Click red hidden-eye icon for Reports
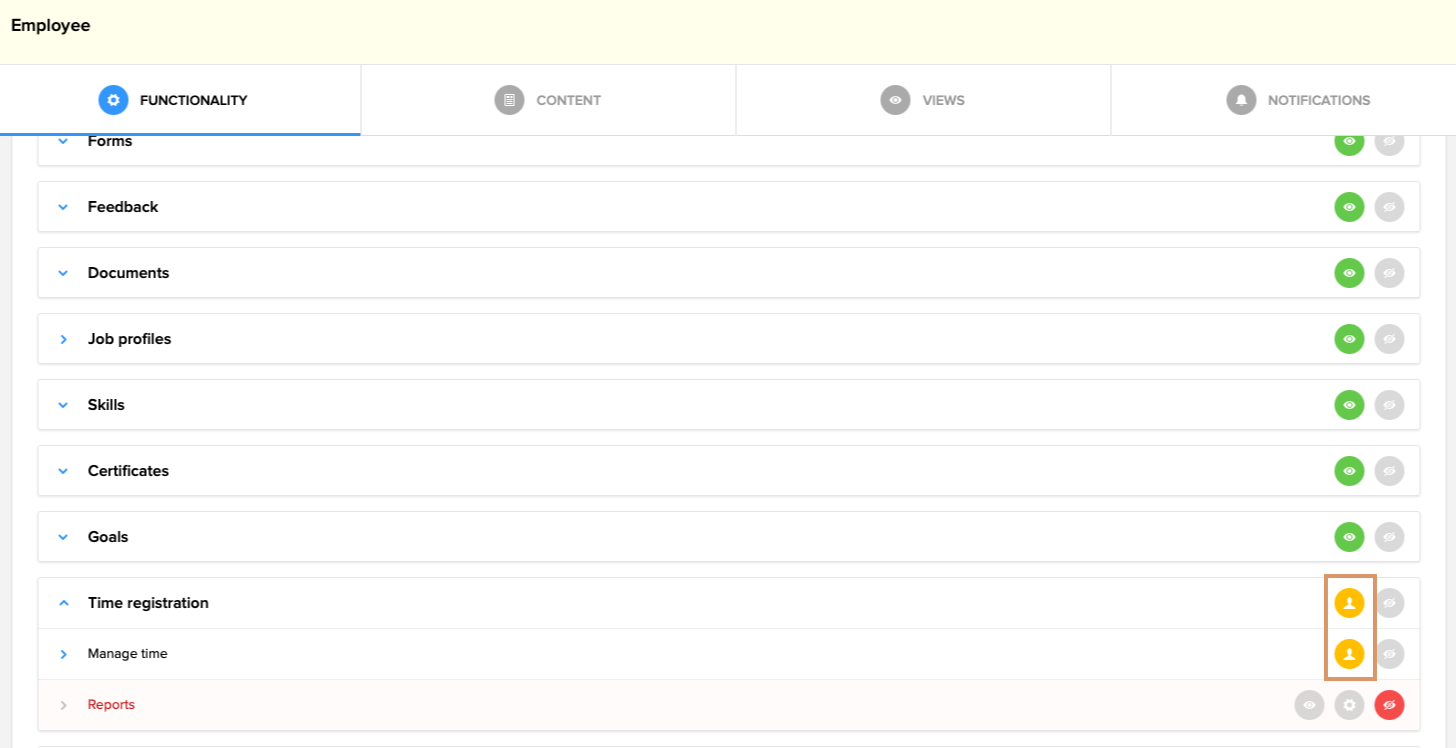 point(1389,705)
